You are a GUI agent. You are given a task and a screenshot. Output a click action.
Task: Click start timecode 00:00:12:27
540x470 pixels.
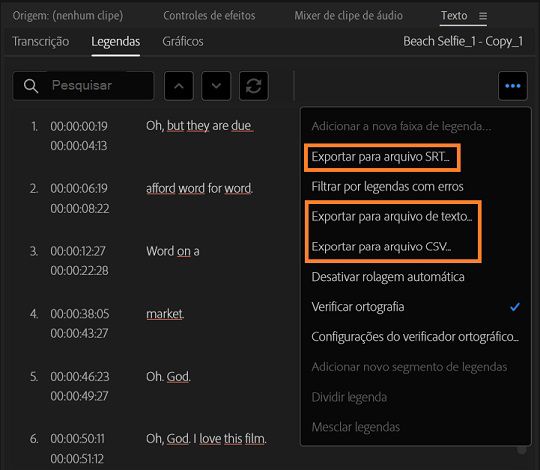coord(78,251)
